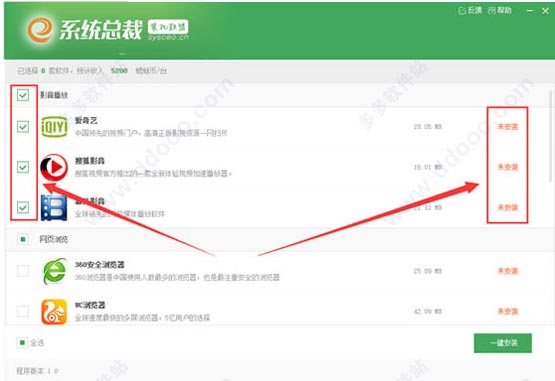The width and height of the screenshot is (555, 381).
Task: Uncheck the 影音播放 category checkbox
Action: (23, 95)
